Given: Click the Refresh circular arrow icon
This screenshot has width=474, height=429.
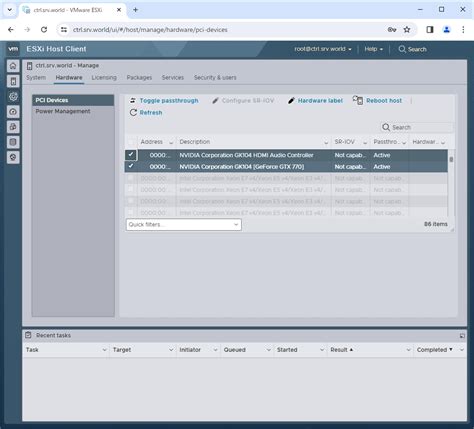Looking at the screenshot, I should coord(133,112).
